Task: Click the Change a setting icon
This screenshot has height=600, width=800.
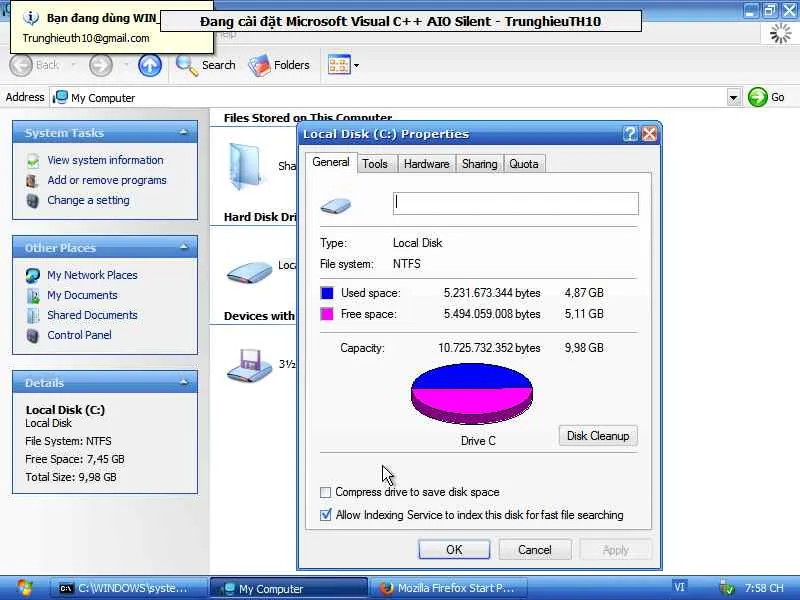Action: click(33, 201)
